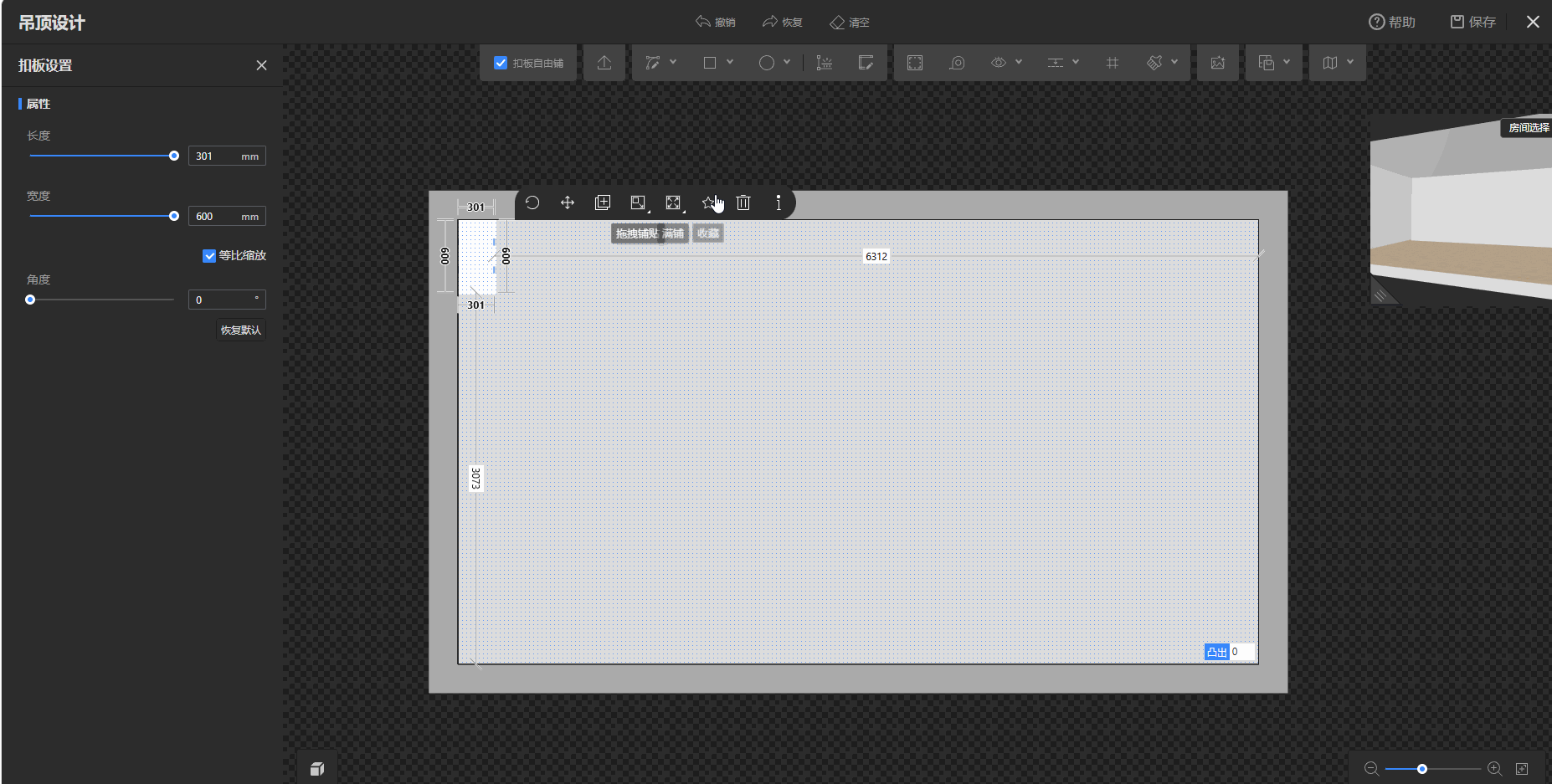Screen dimensions: 1552x784
Task: Click the trash delete icon
Action: [743, 202]
